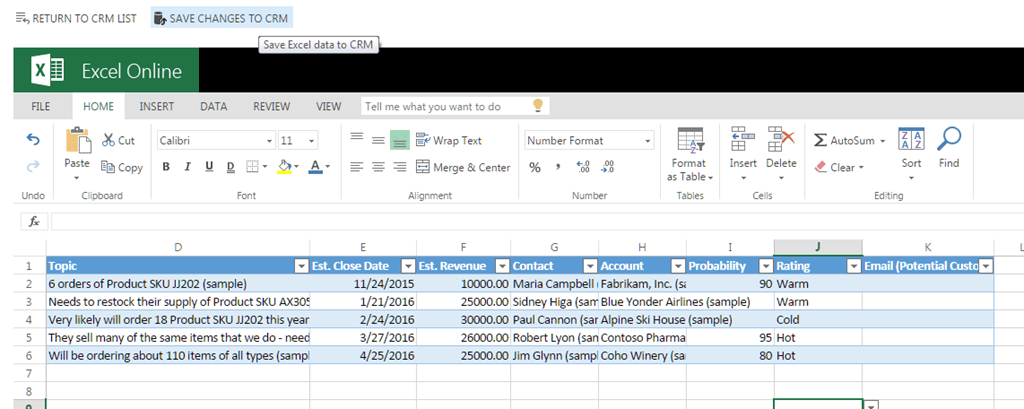Switch to the DATA tab
The width and height of the screenshot is (1024, 409).
coord(214,106)
